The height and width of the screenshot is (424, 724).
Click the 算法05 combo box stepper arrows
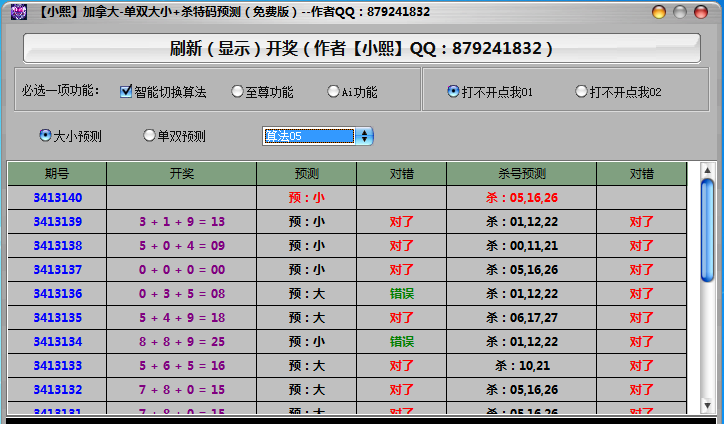pyautogui.click(x=364, y=136)
